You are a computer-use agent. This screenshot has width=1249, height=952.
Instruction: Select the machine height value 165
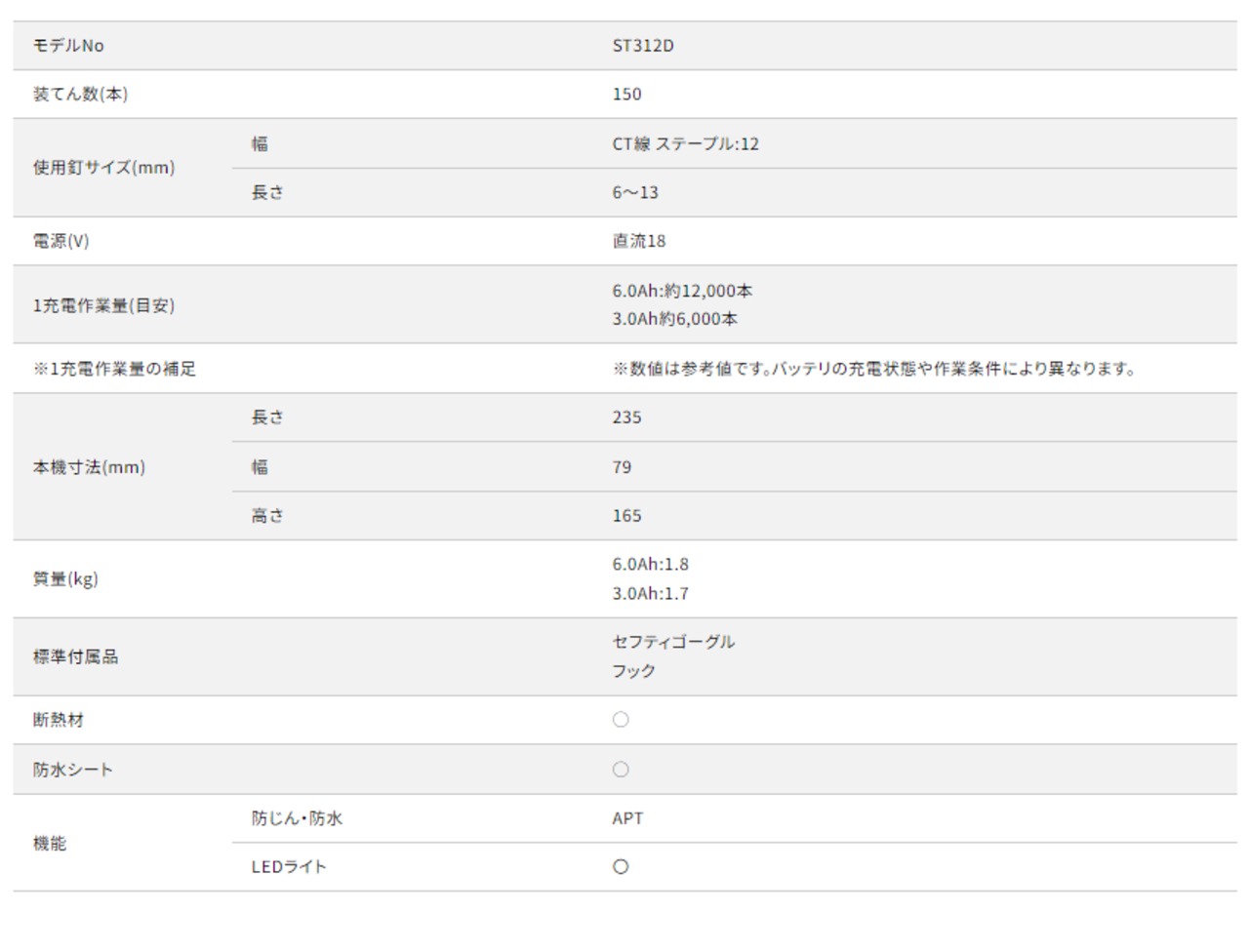pos(626,516)
